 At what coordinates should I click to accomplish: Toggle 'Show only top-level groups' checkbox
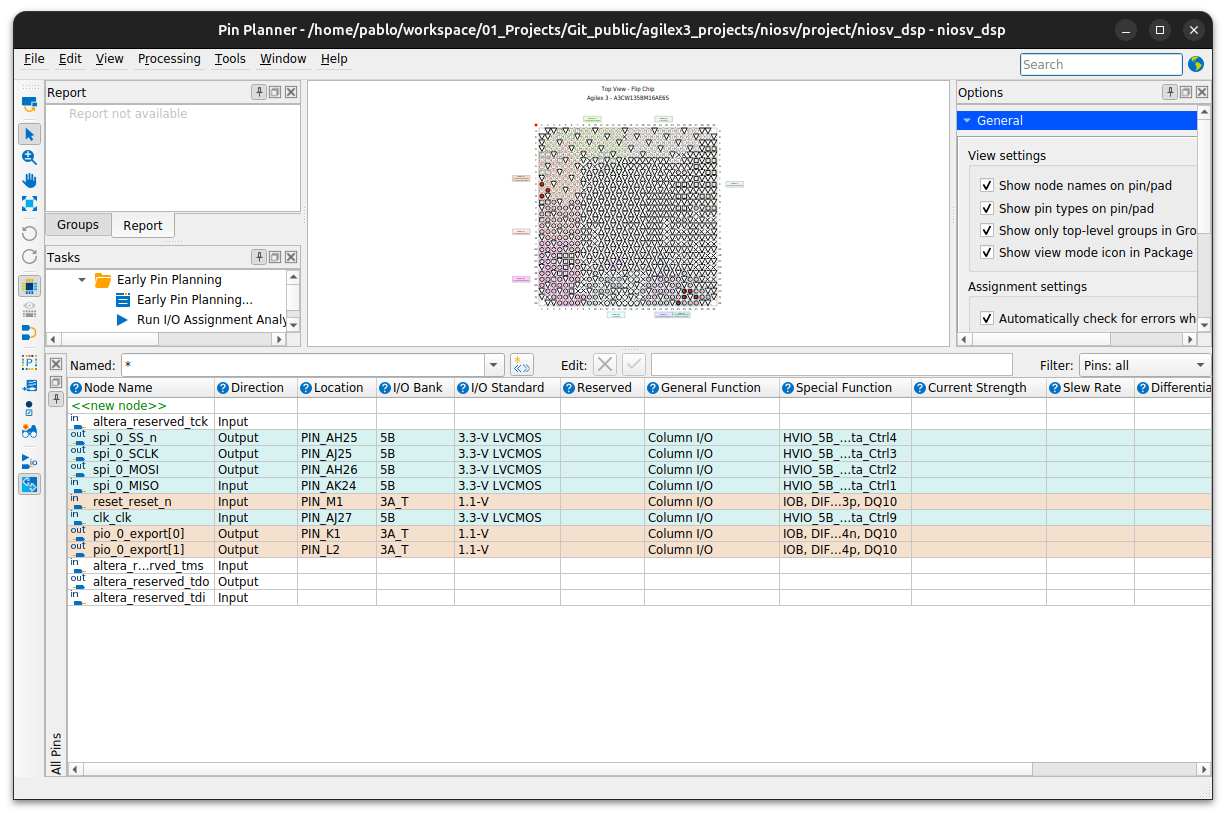point(987,231)
